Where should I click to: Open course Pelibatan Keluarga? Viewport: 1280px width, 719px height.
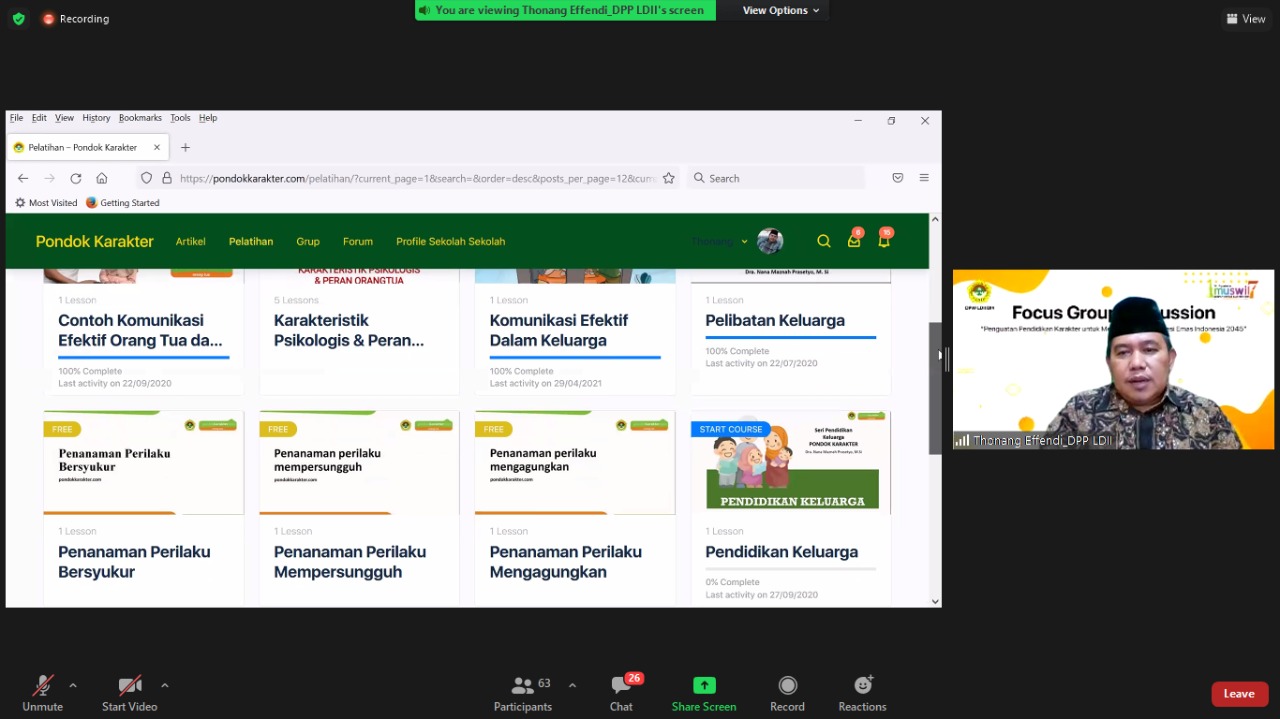point(775,320)
